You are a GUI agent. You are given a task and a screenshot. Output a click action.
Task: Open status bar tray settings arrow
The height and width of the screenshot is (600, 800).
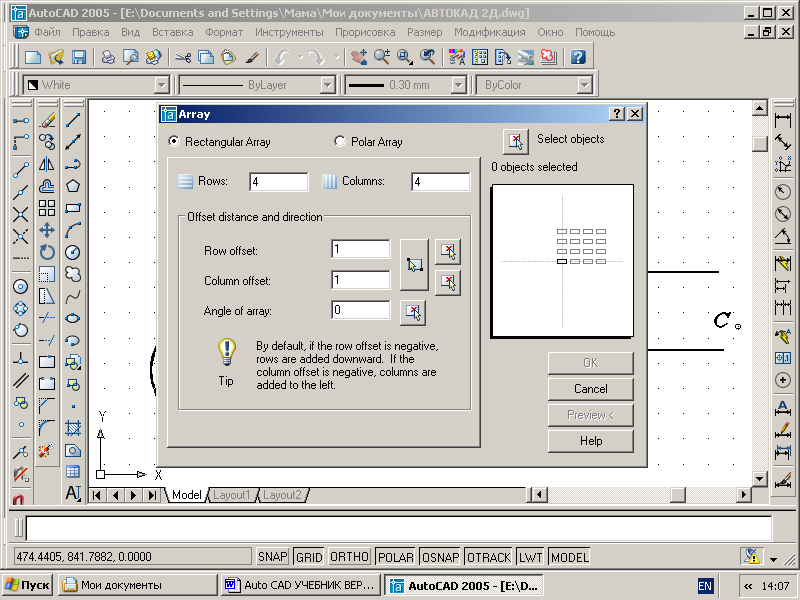point(773,559)
